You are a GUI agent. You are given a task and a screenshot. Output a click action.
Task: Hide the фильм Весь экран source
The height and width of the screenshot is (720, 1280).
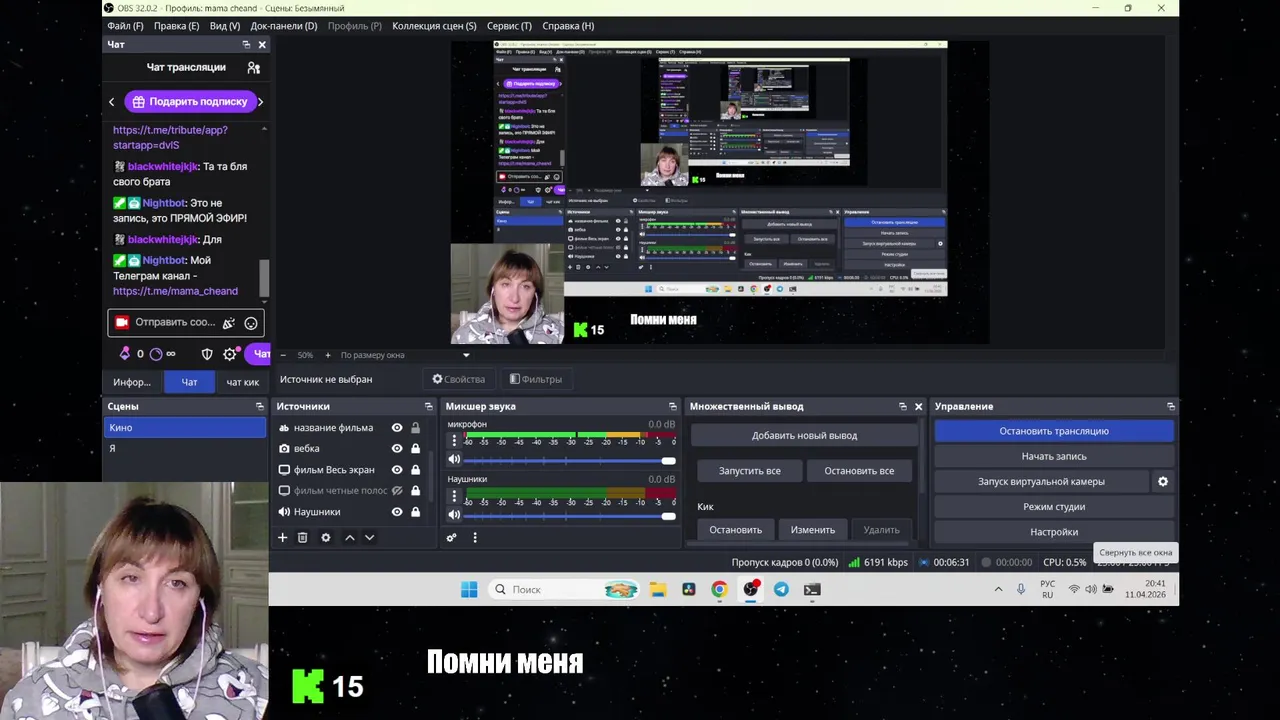pyautogui.click(x=397, y=470)
